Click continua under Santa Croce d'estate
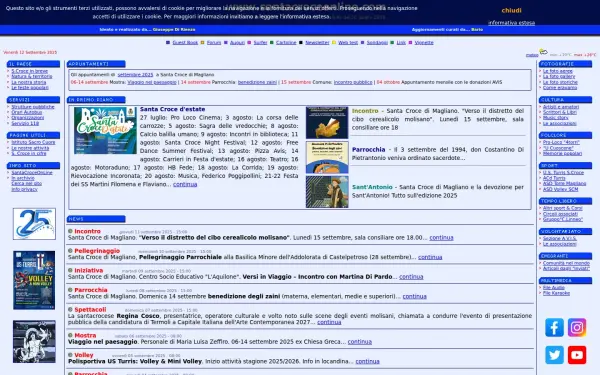This screenshot has width=600, height=375. click(185, 184)
